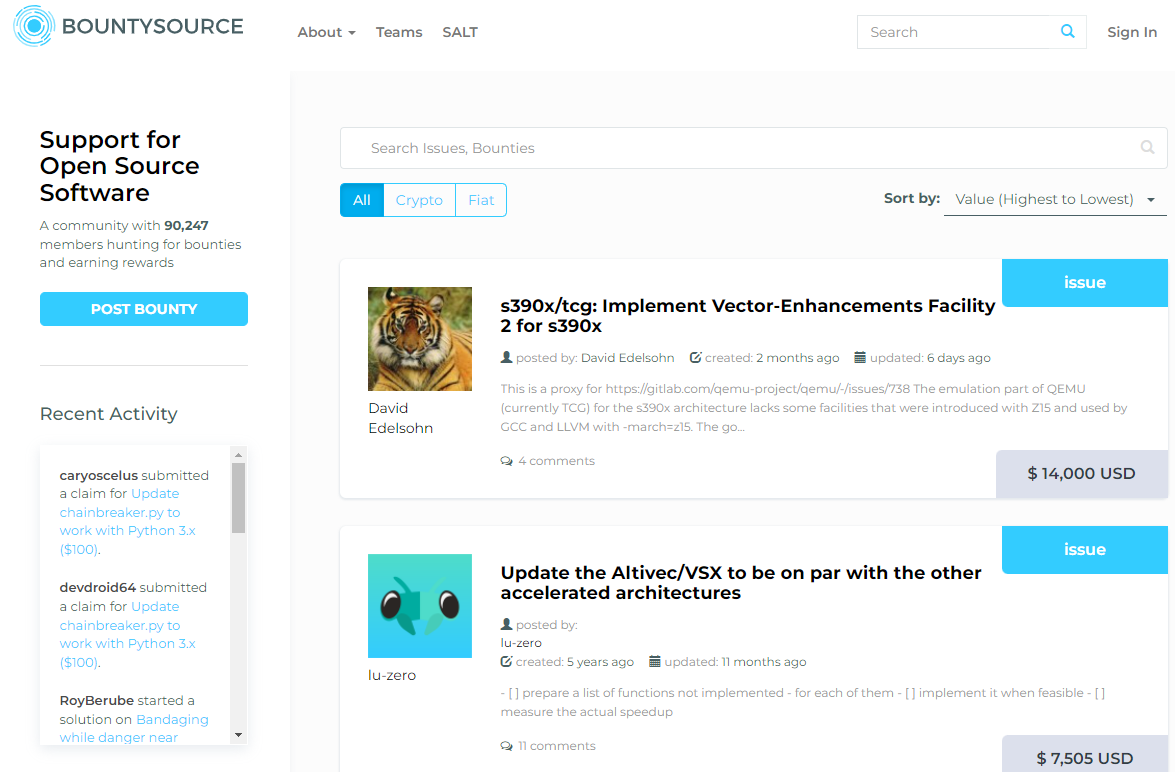Image resolution: width=1175 pixels, height=772 pixels.
Task: Enable the Fiat bounty filter
Action: tap(481, 200)
